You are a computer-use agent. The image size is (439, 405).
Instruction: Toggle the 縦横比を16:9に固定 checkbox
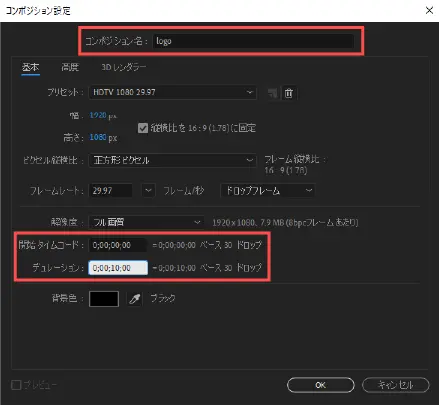click(143, 128)
